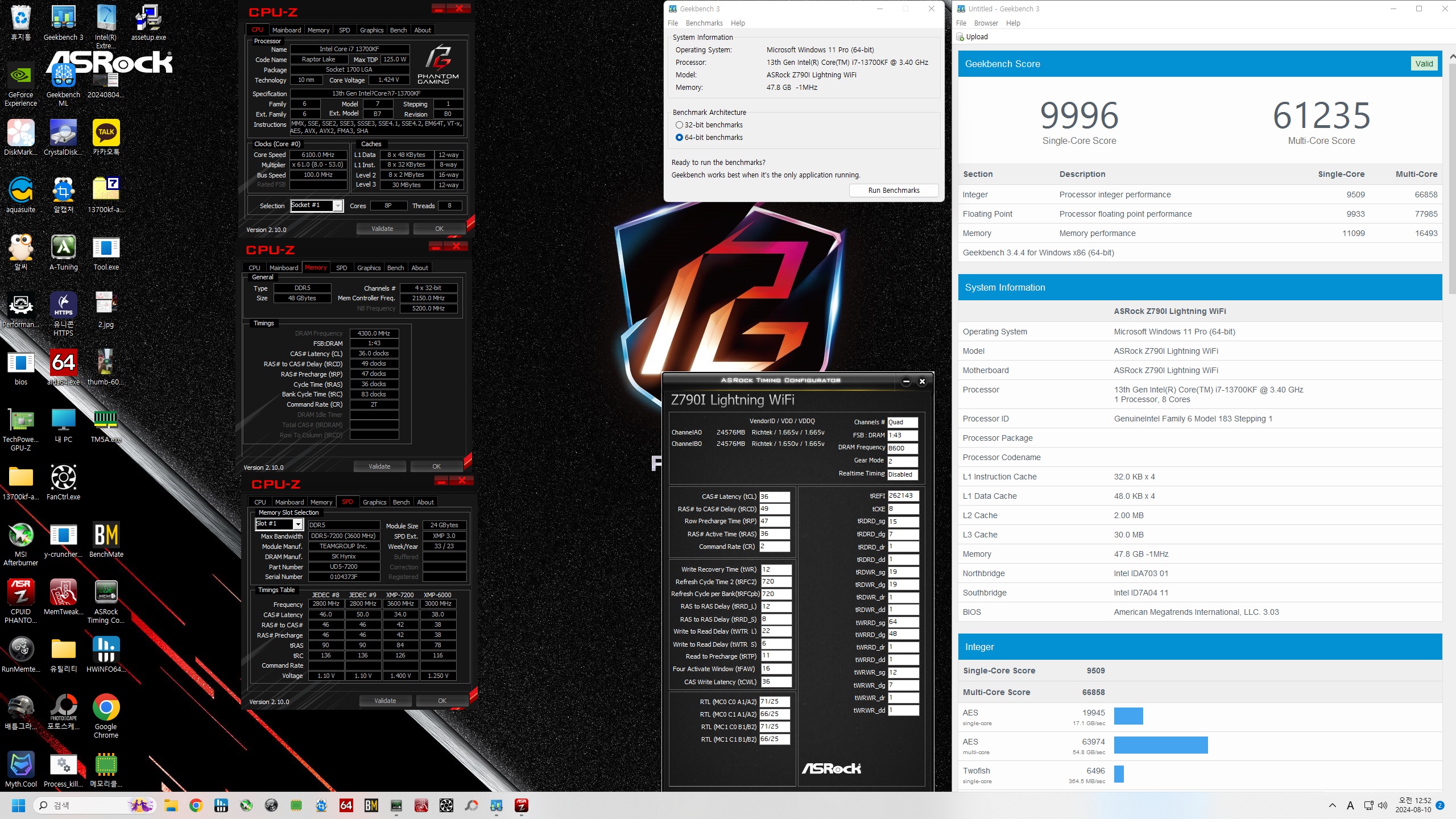1456x819 pixels.
Task: Open TM5A.exe desktop icon
Action: 106,425
